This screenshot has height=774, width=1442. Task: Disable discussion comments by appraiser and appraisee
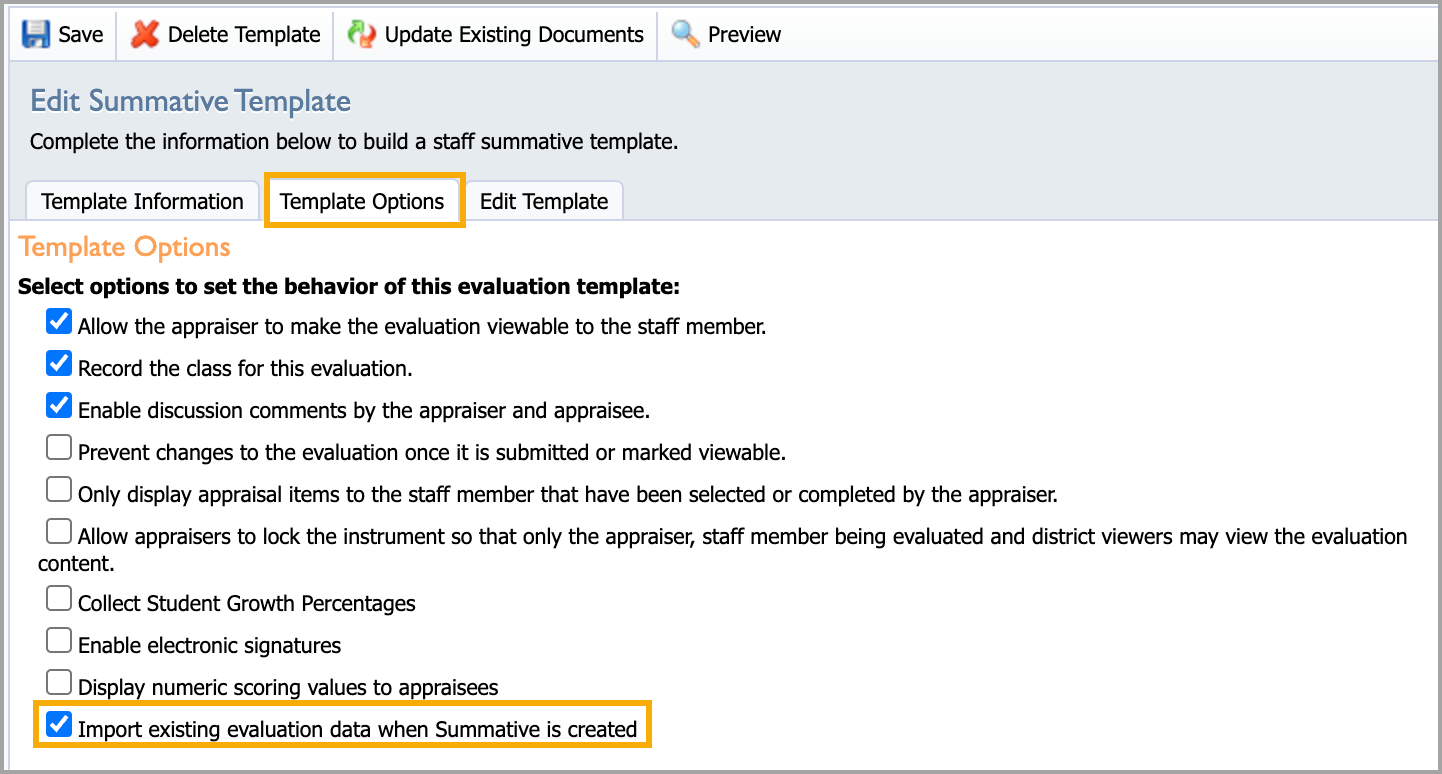tap(60, 405)
